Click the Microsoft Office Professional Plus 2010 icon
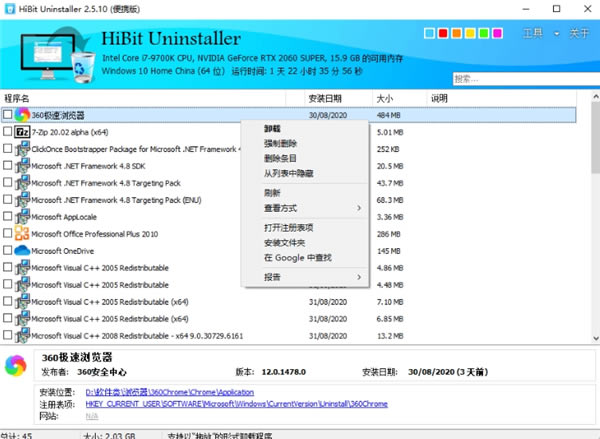This screenshot has width=600, height=439. [22, 233]
